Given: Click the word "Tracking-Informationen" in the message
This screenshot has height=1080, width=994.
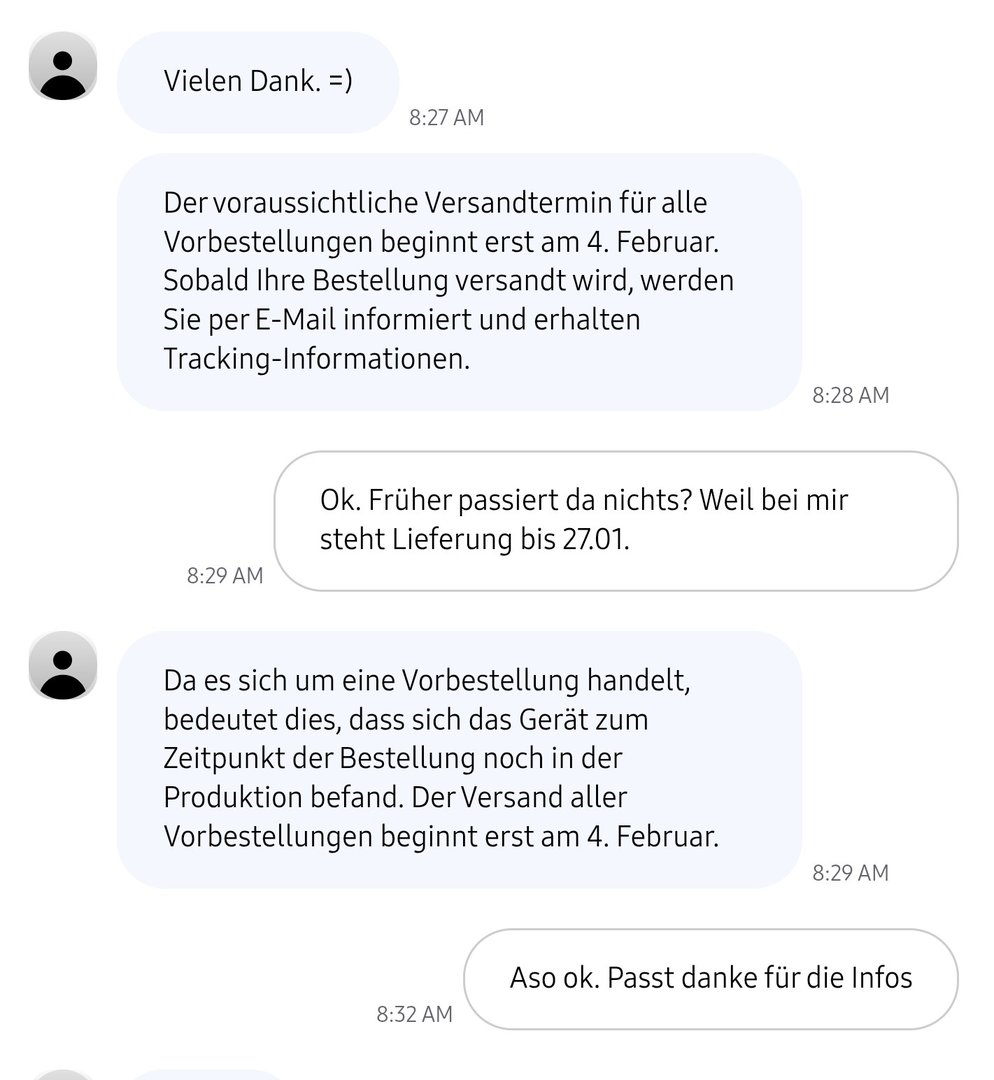Looking at the screenshot, I should pyautogui.click(x=316, y=360).
